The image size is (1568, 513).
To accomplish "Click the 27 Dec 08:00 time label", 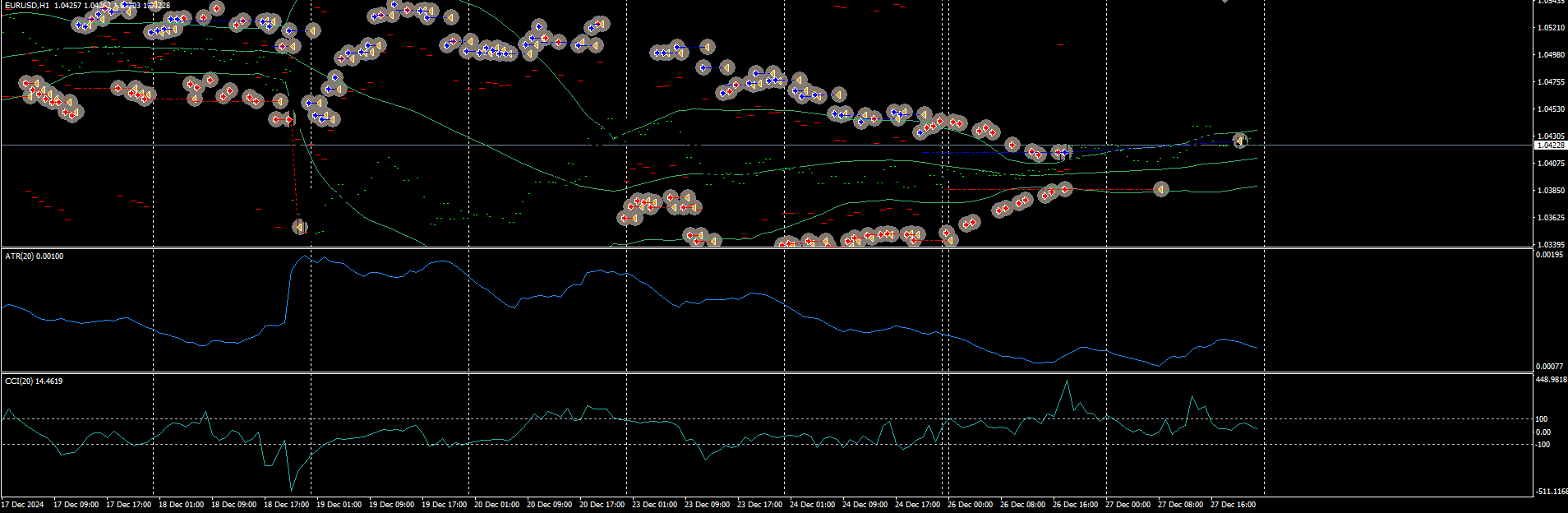I will coord(1180,505).
